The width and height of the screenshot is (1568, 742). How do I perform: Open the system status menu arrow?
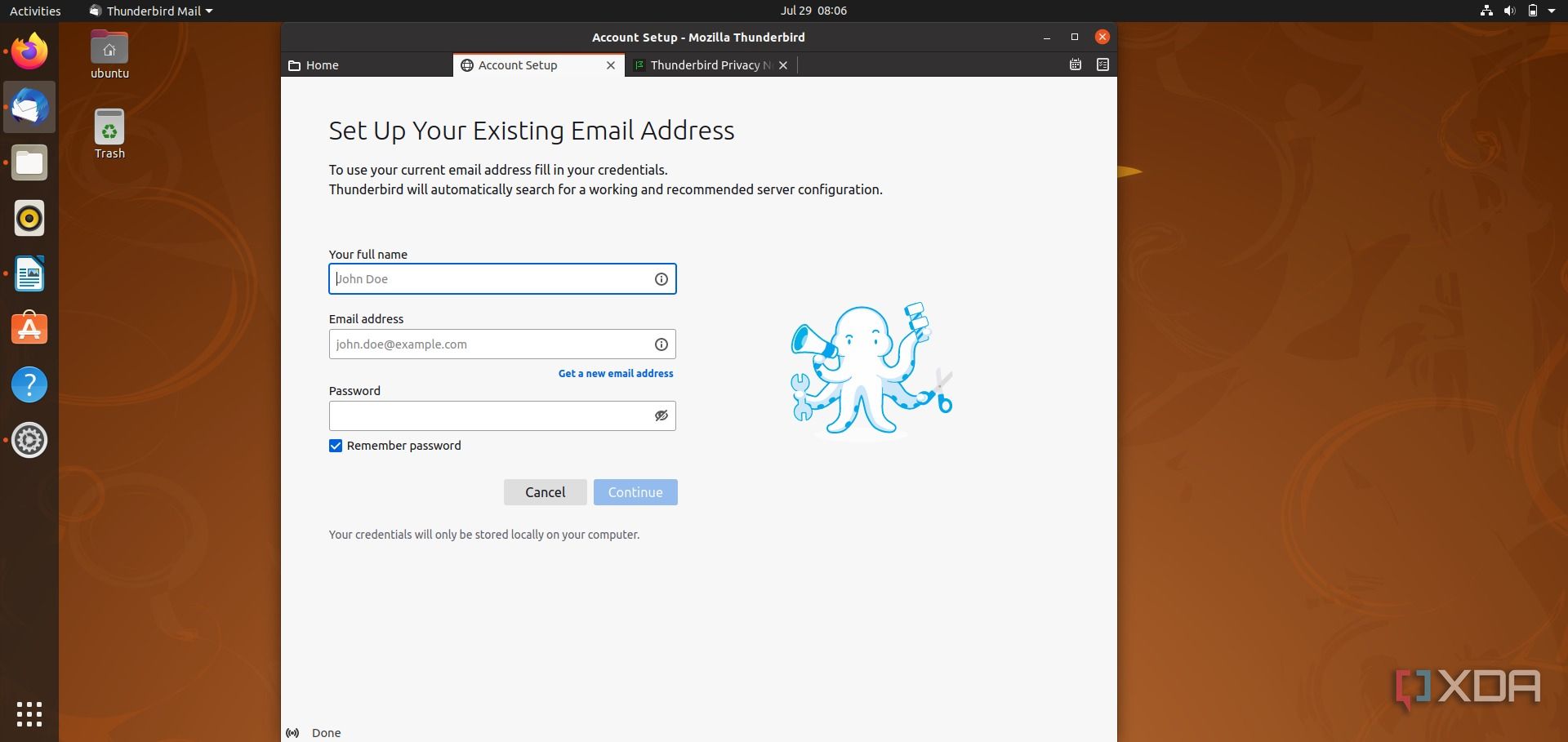click(x=1552, y=11)
